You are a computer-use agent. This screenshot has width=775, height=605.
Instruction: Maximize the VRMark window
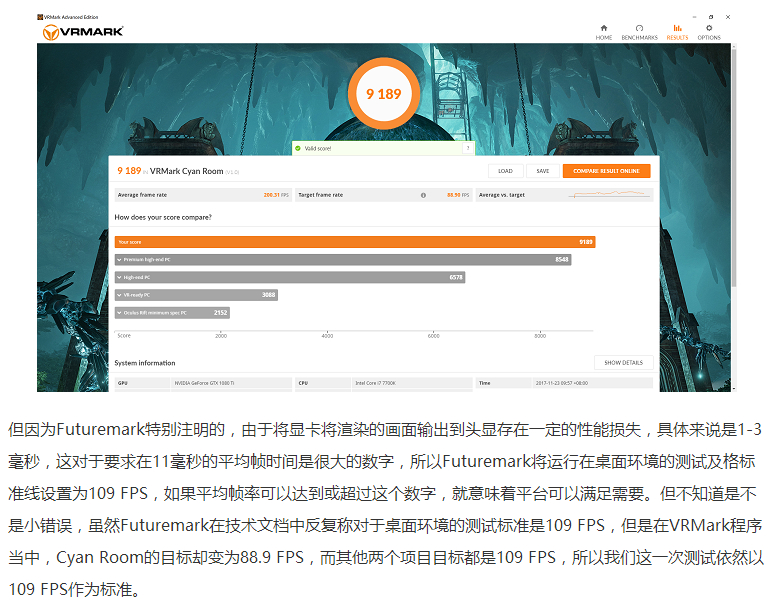711,17
